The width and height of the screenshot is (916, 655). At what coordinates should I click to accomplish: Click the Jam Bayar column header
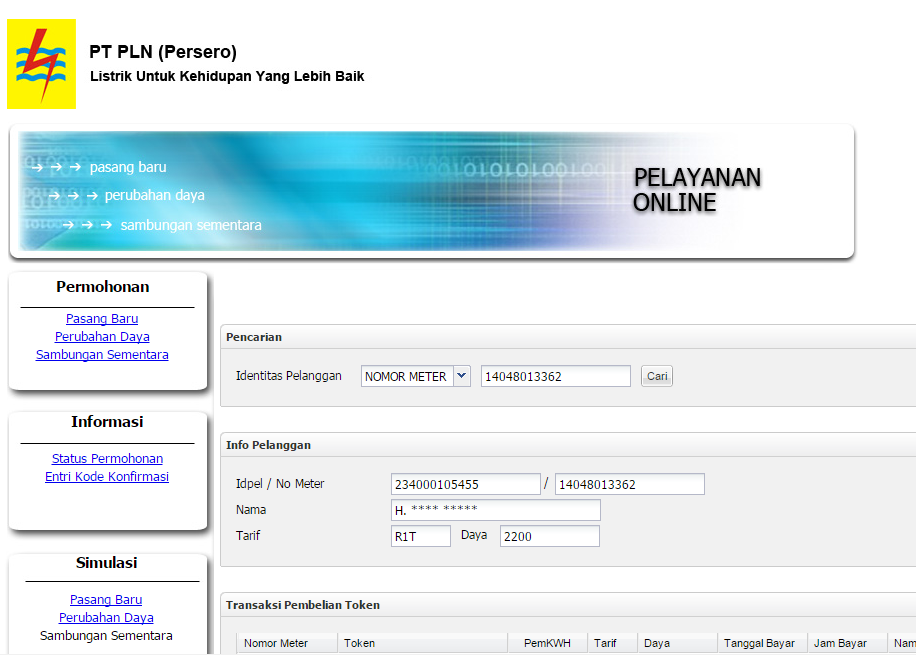point(847,643)
